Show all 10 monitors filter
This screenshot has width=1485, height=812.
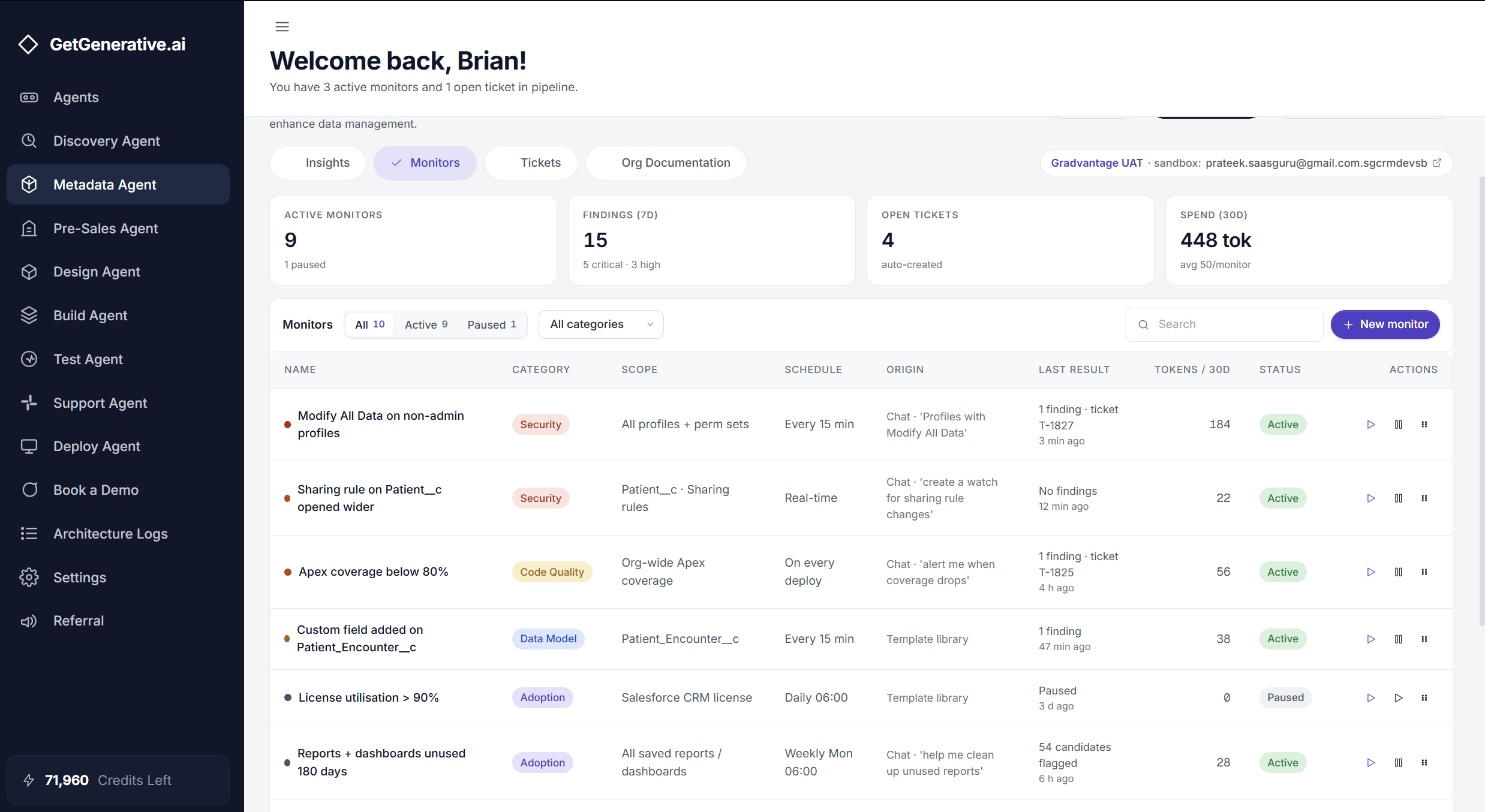[x=370, y=324]
